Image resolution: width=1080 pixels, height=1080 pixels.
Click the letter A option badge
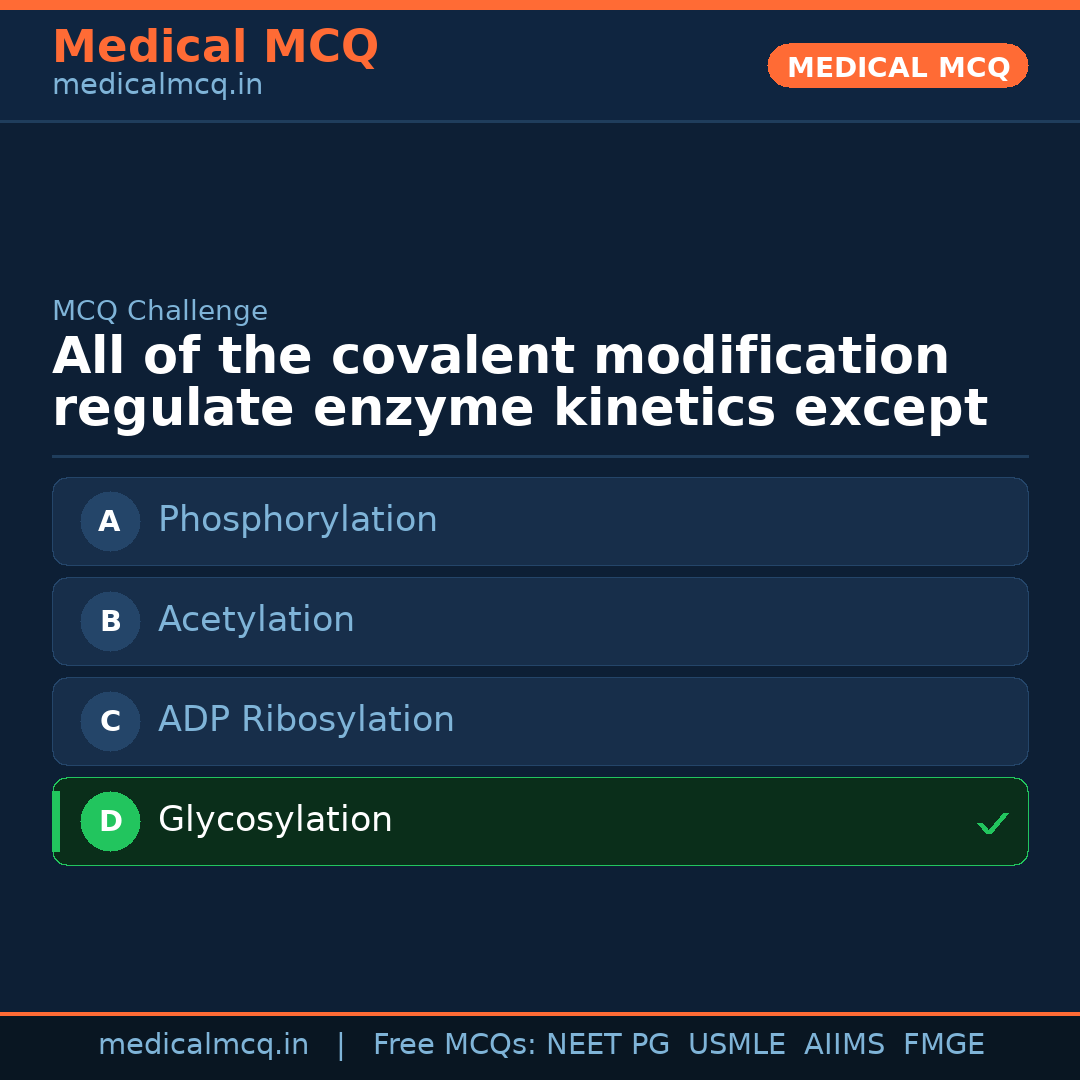(x=110, y=521)
